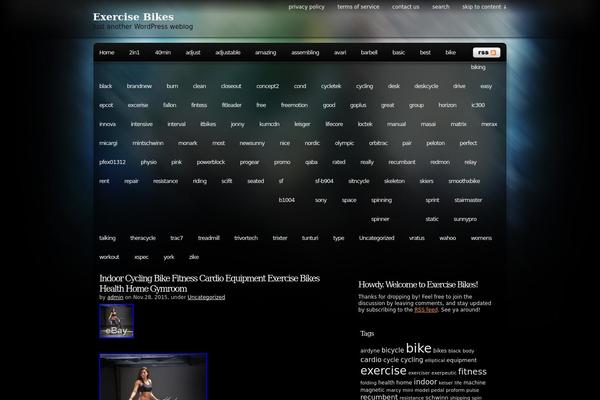
Task: Click the Exercise Bikes site title
Action: click(x=133, y=17)
